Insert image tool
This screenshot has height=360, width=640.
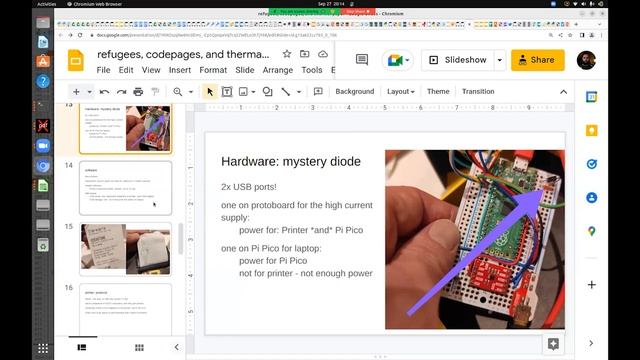pos(243,92)
